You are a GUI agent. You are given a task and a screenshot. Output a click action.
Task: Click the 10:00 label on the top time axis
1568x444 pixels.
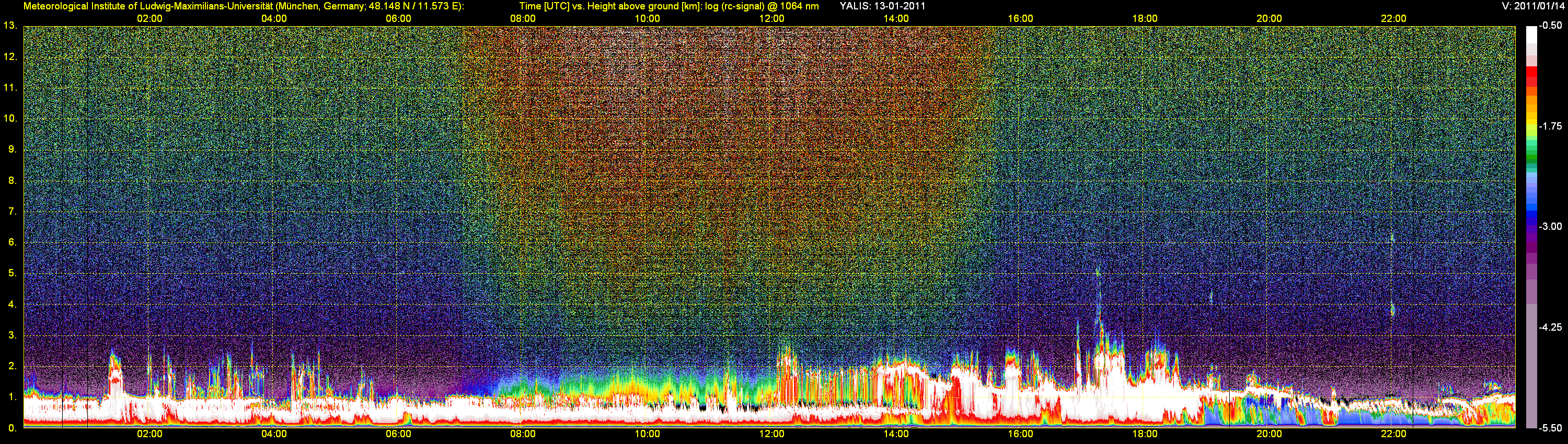tap(648, 18)
